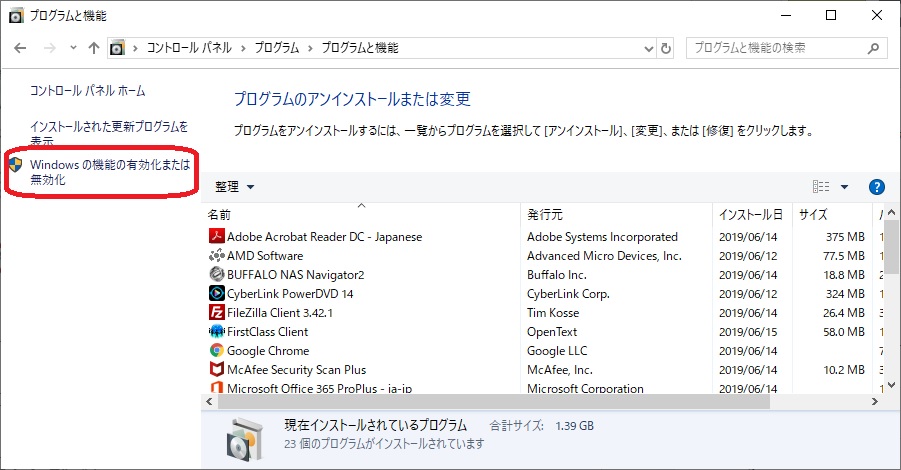Open コントロール パネル ホーム link
Screen dimensions: 901x470
87,91
